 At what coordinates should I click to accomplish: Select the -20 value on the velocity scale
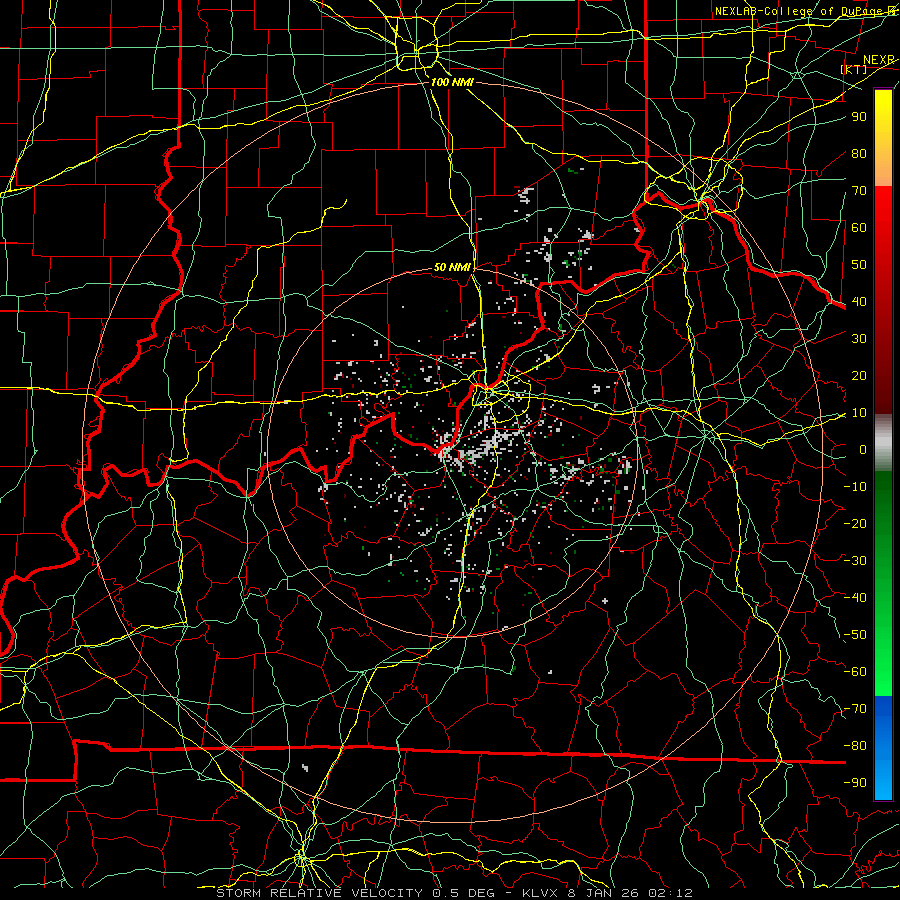tap(855, 523)
